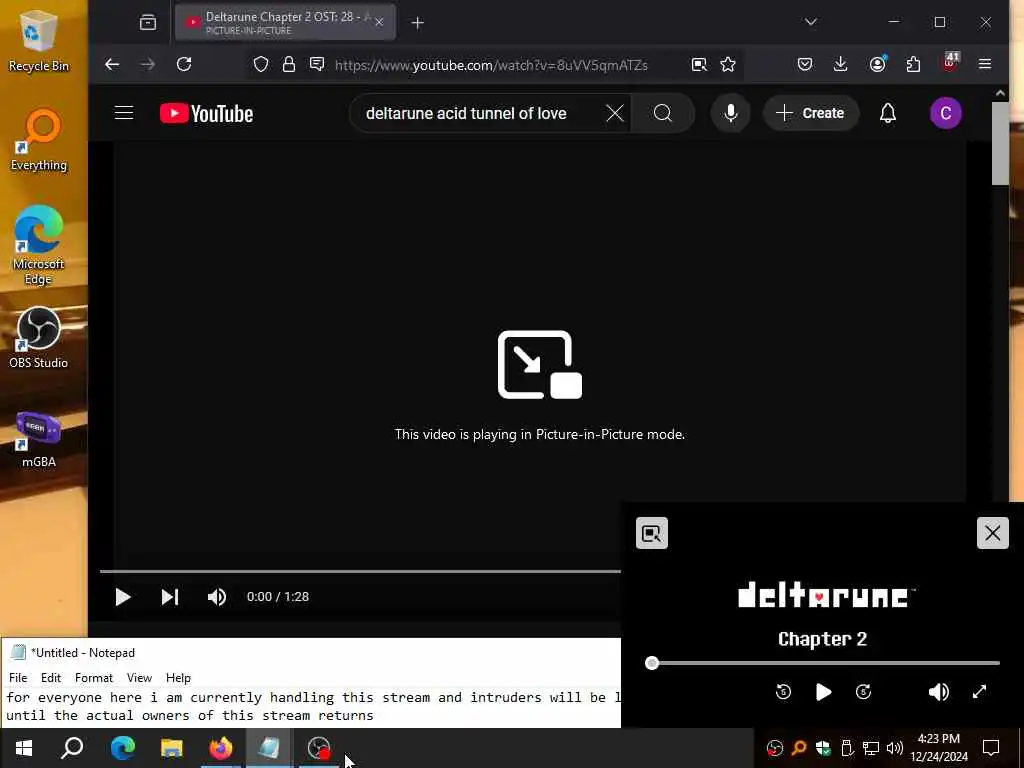Go to YouTube home via logo
Screen dimensions: 1024x768
(x=206, y=114)
